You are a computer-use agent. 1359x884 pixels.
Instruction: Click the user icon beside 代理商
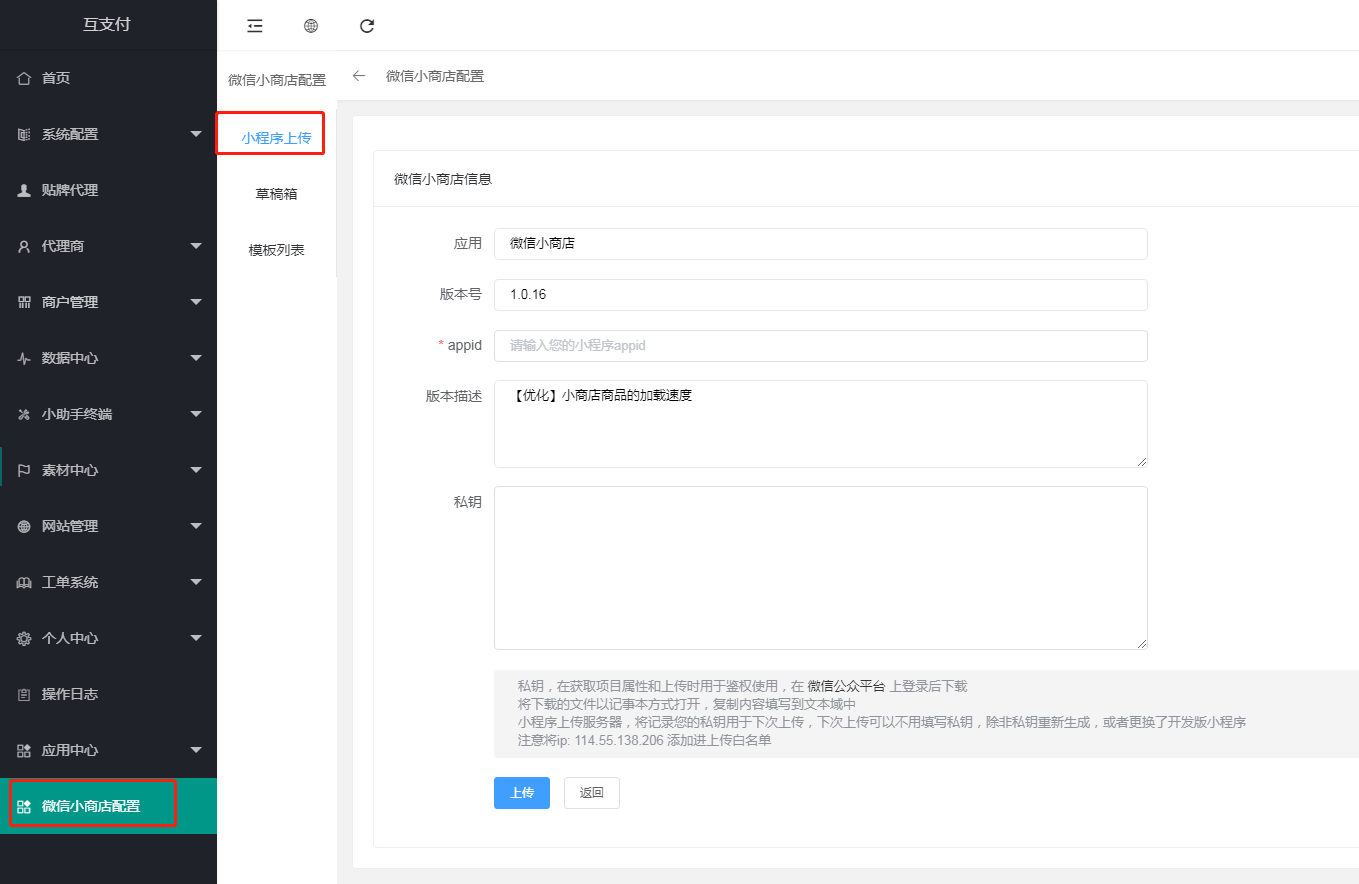[x=25, y=246]
